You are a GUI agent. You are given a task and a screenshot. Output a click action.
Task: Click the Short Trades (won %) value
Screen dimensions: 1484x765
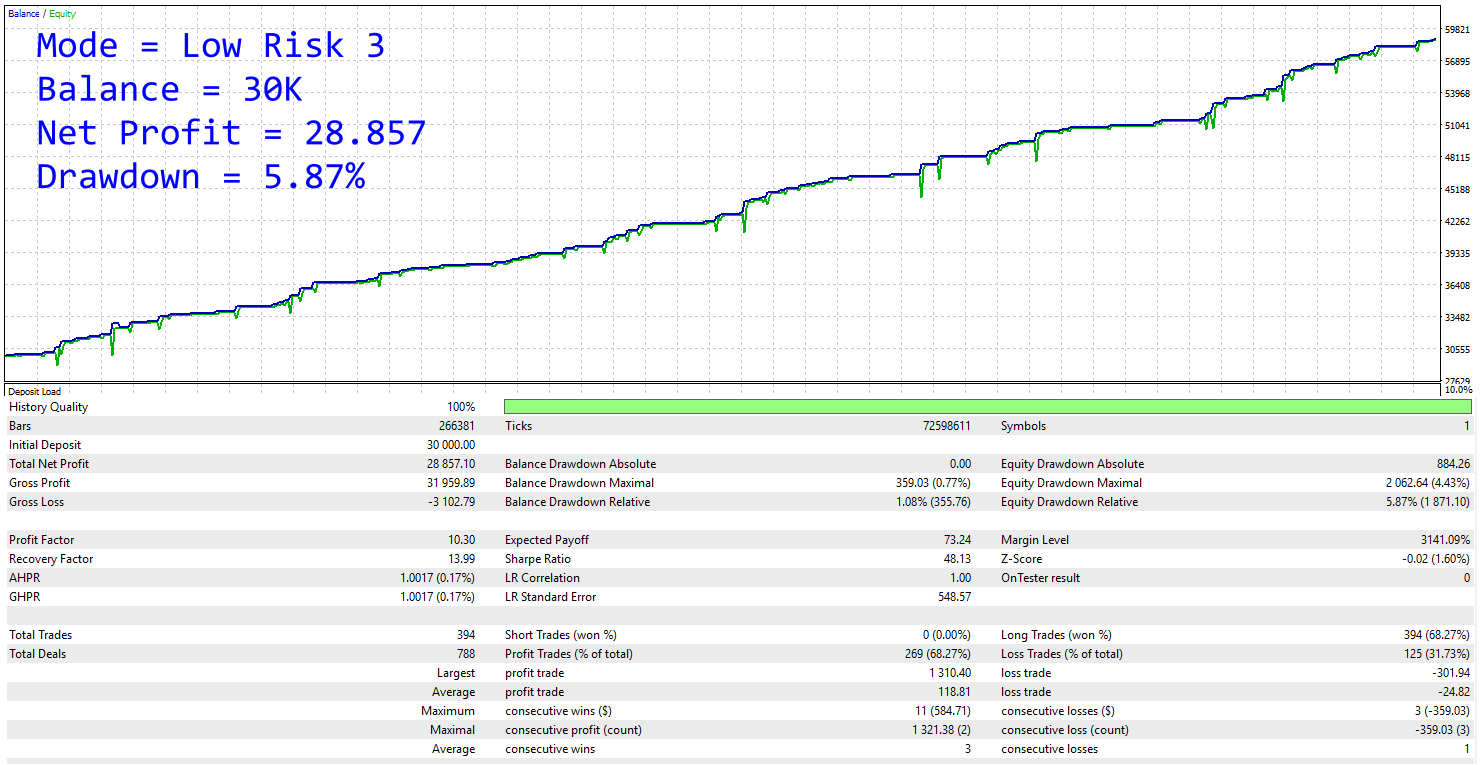pos(947,635)
